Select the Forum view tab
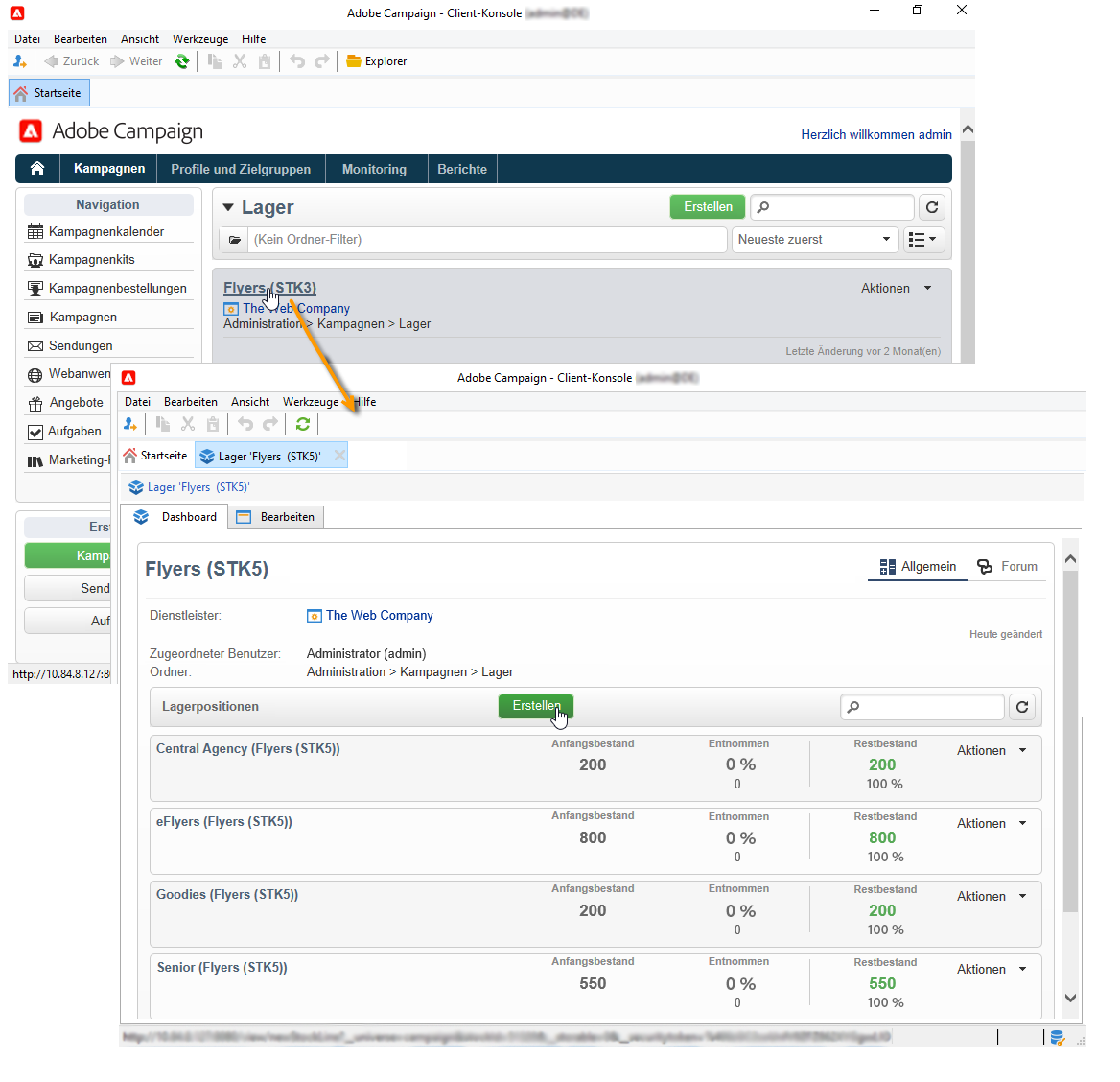The height and width of the screenshot is (1082, 1120). pos(1007,567)
